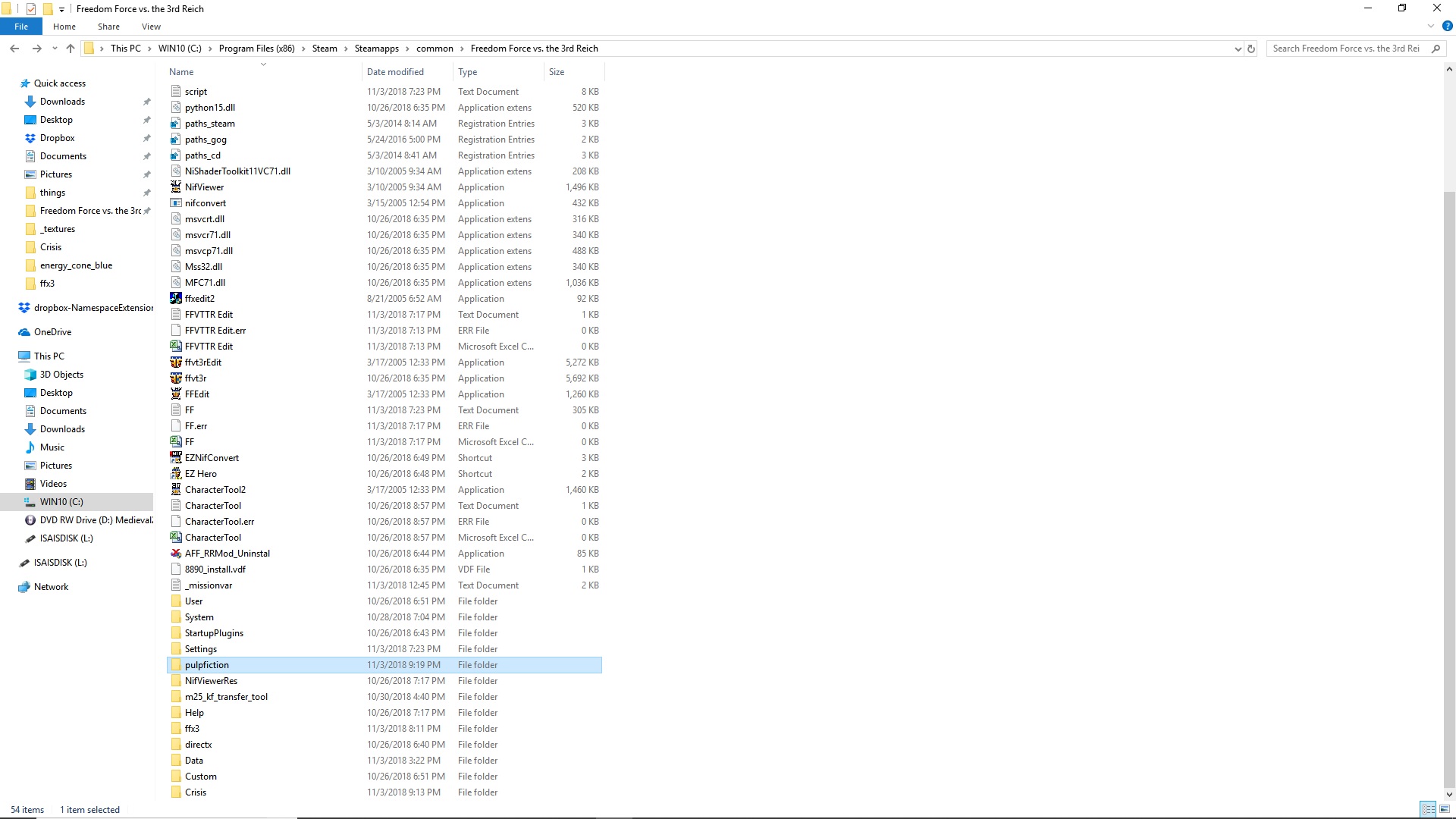Click the EZ Hero shortcut icon
1456x819 pixels.
click(x=176, y=474)
